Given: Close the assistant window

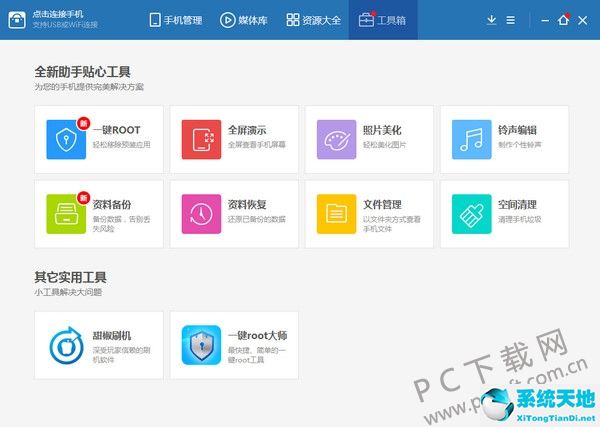Looking at the screenshot, I should (582, 20).
